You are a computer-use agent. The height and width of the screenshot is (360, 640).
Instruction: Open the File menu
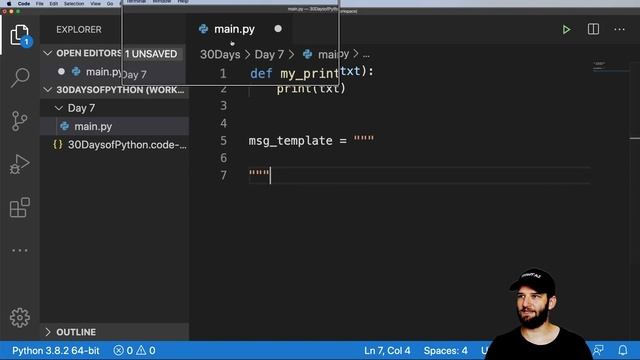tap(40, 3)
